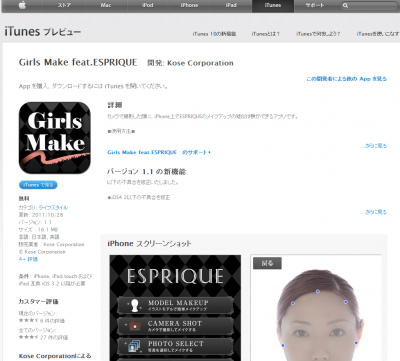400x361 pixels.
Task: Click the ESPRIQUE menu screenshot thumbnail
Action: point(175,308)
